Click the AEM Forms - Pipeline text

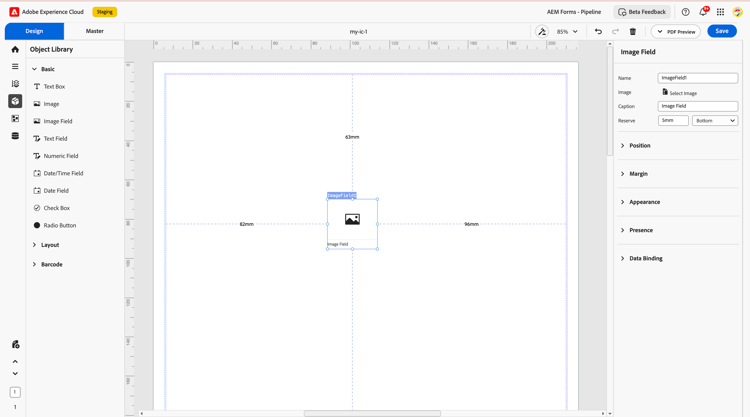pos(574,12)
